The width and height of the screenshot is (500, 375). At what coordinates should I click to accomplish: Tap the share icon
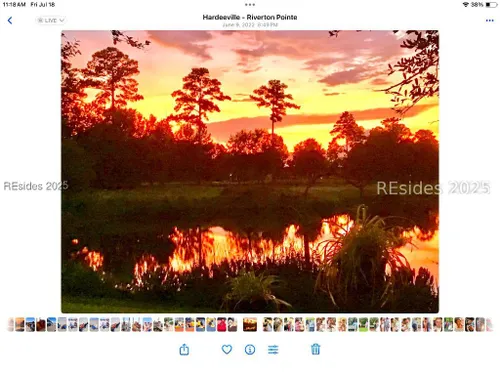click(x=184, y=349)
